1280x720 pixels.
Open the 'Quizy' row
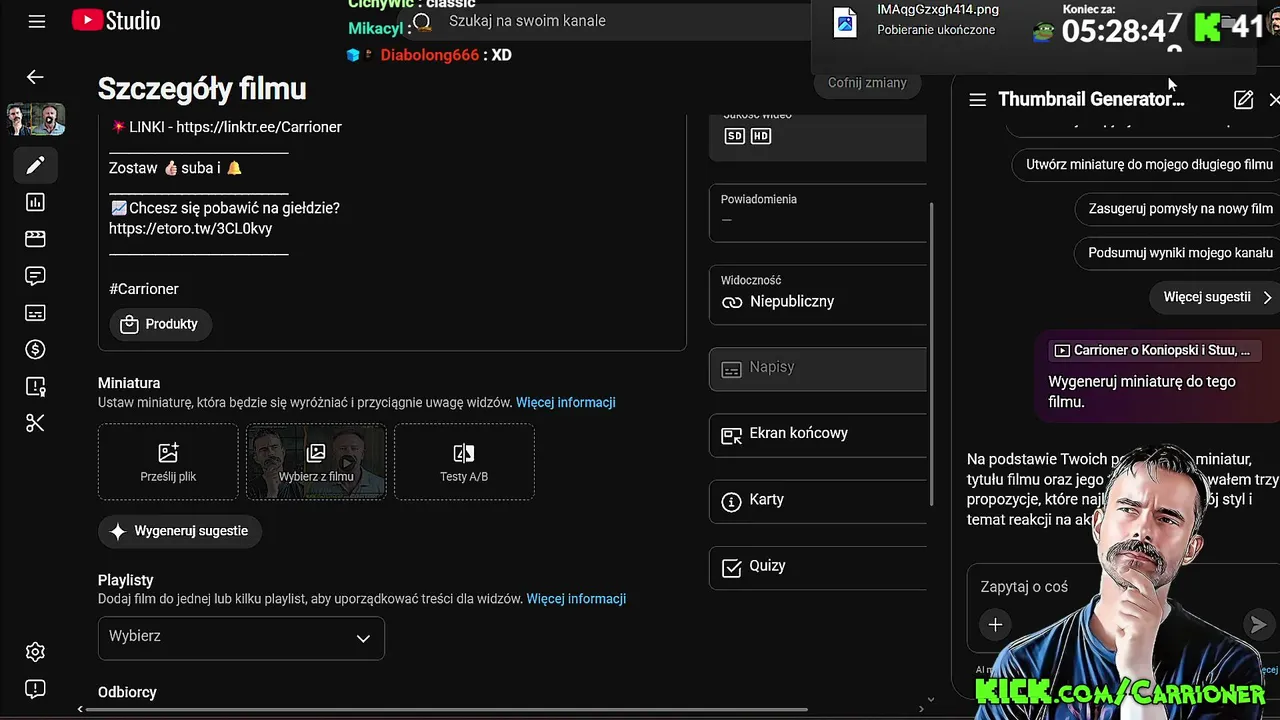(x=818, y=566)
